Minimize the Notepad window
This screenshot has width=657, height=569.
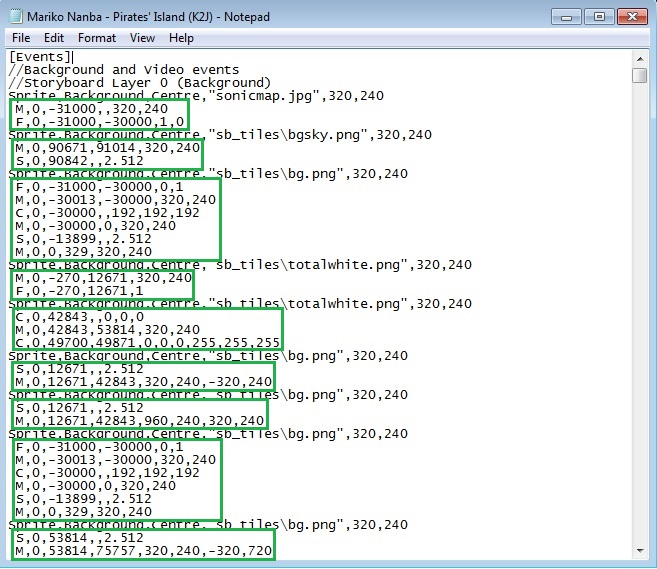click(566, 17)
